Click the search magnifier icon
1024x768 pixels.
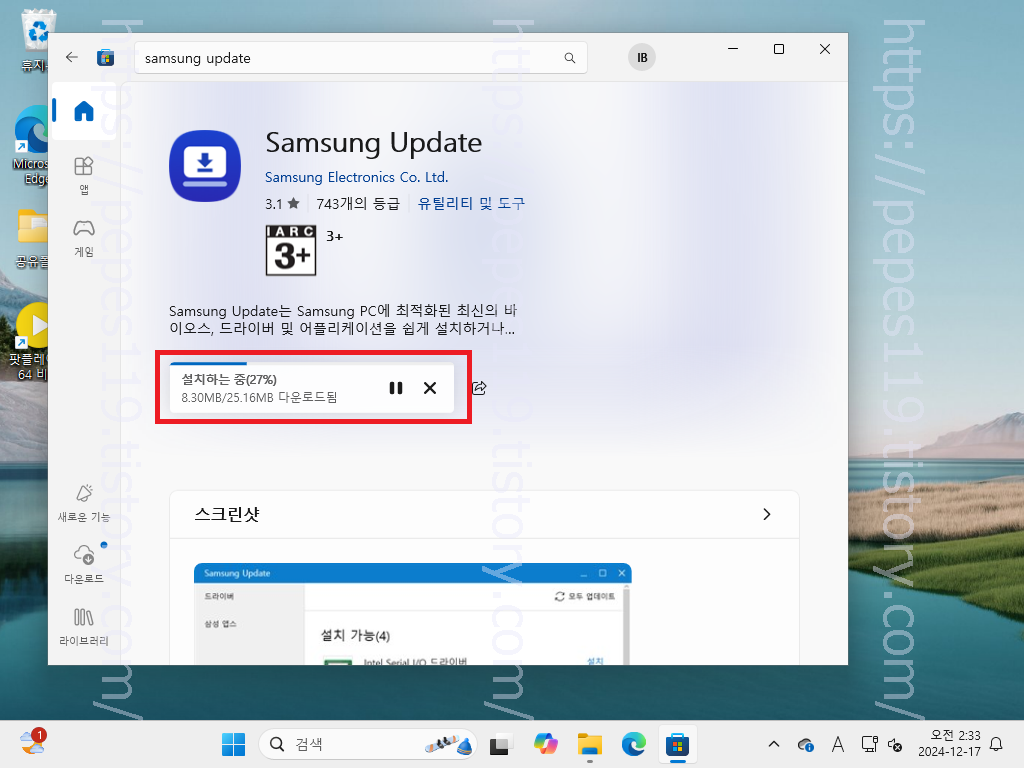pyautogui.click(x=569, y=58)
